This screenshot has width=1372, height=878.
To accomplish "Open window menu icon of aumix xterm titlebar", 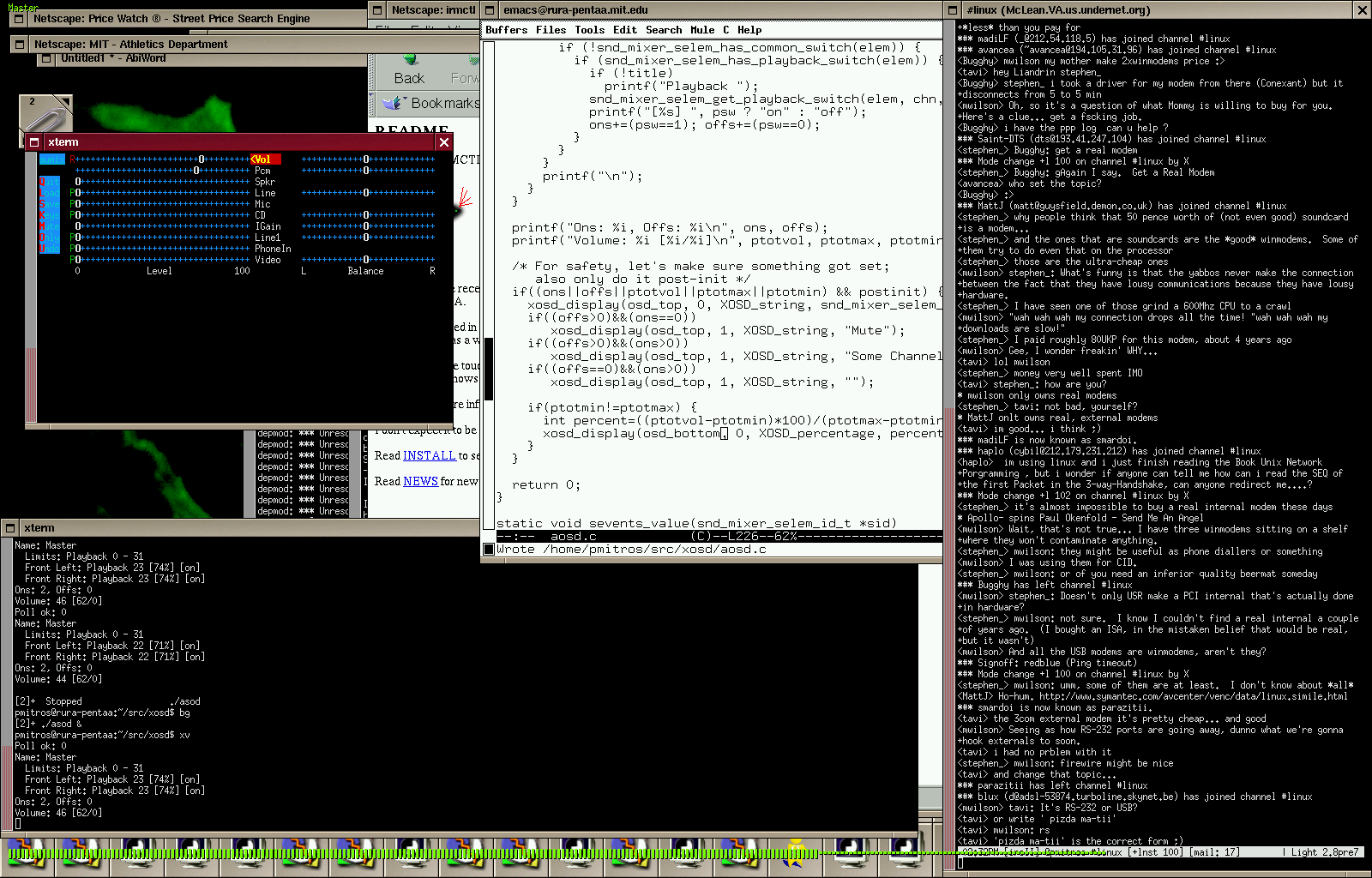I will pos(34,142).
